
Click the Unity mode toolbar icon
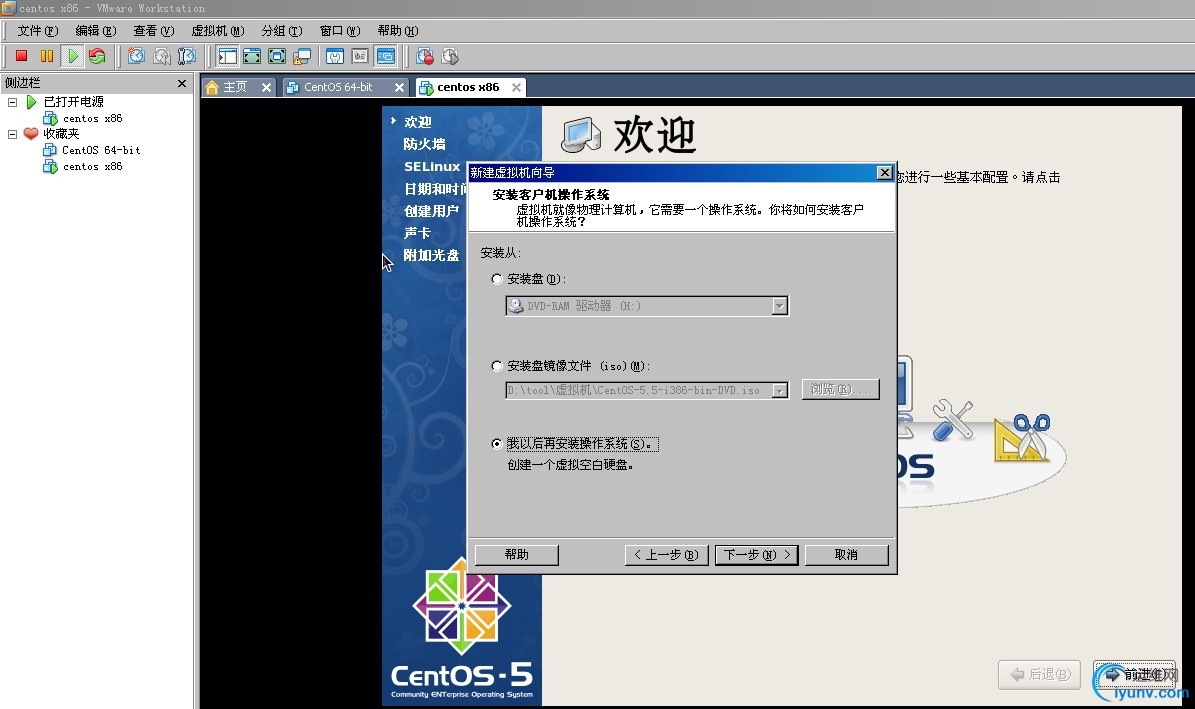click(302, 56)
